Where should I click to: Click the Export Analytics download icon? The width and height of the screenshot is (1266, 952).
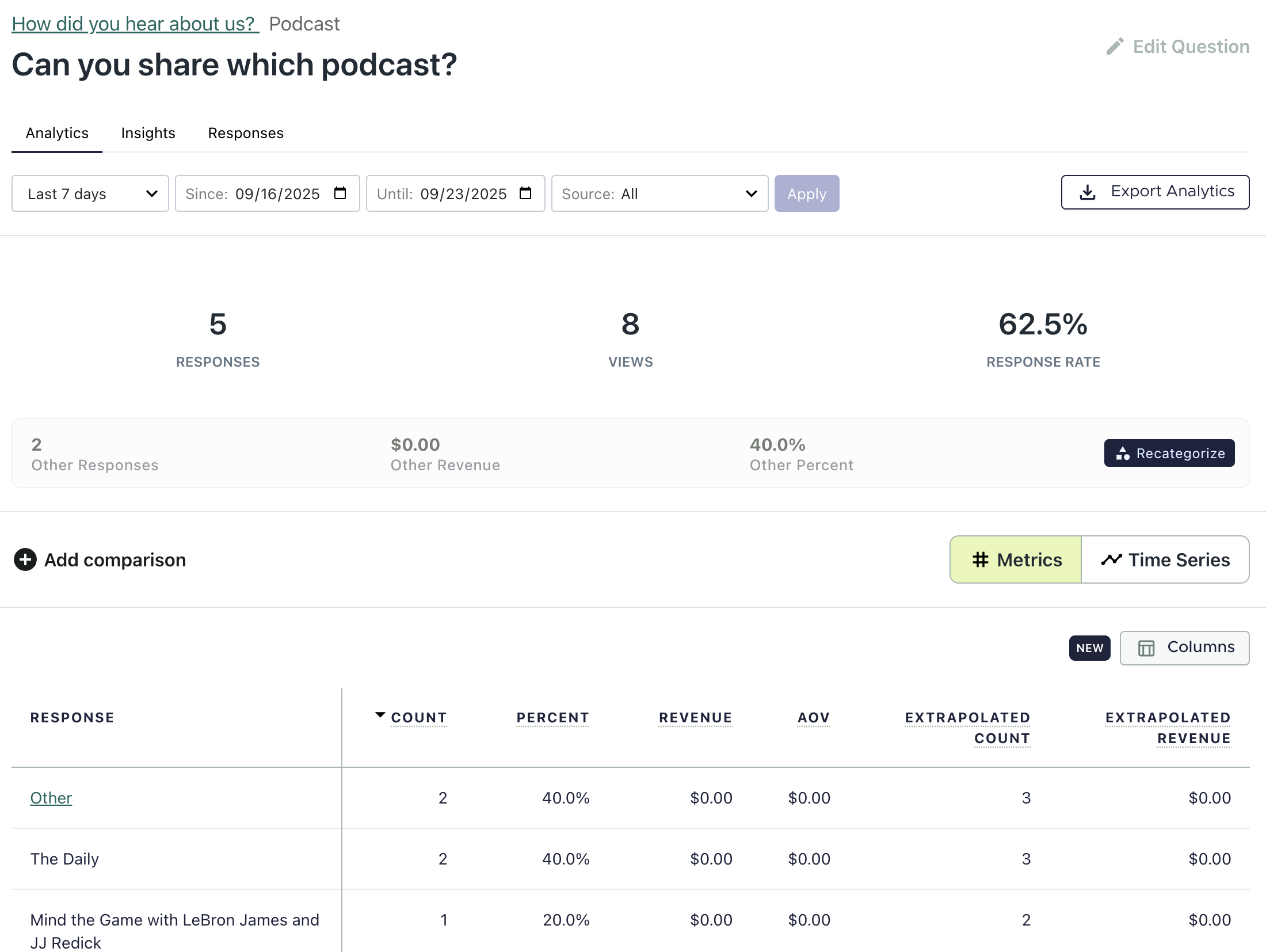tap(1087, 192)
